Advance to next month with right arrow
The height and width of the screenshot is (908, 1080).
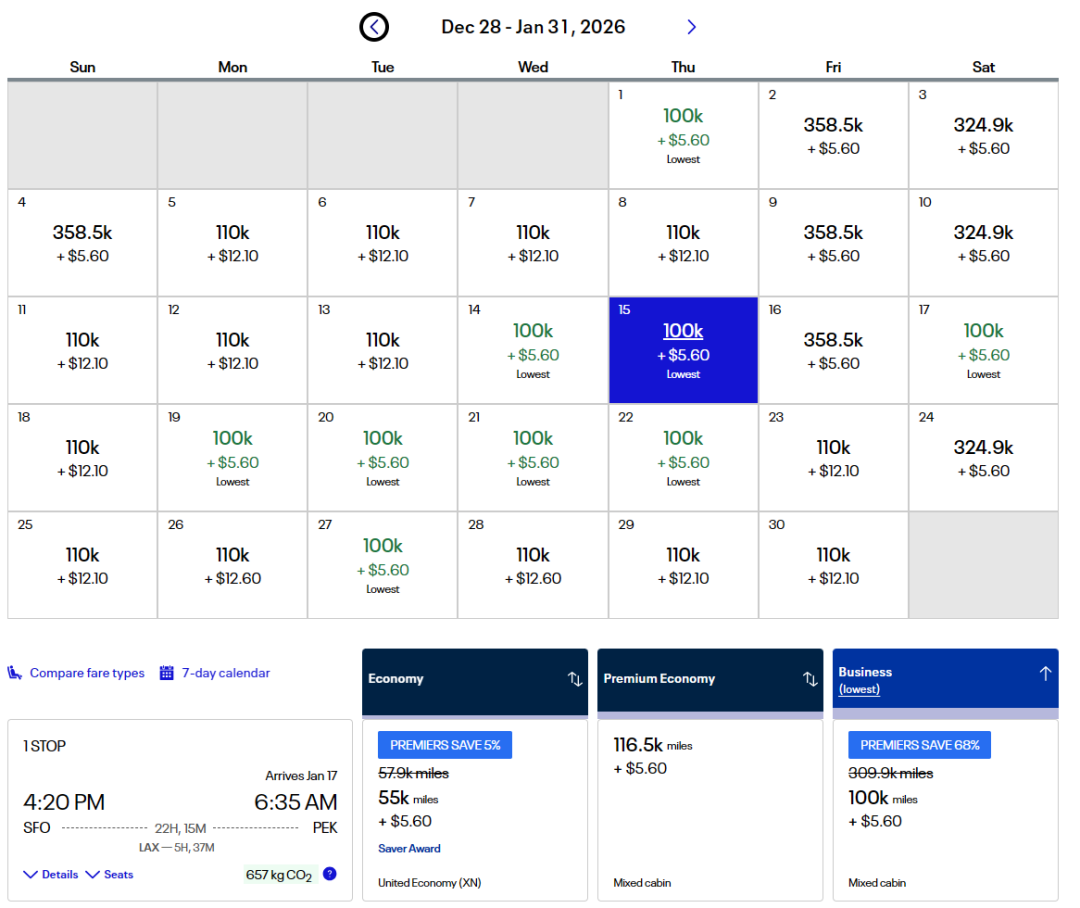coord(691,27)
